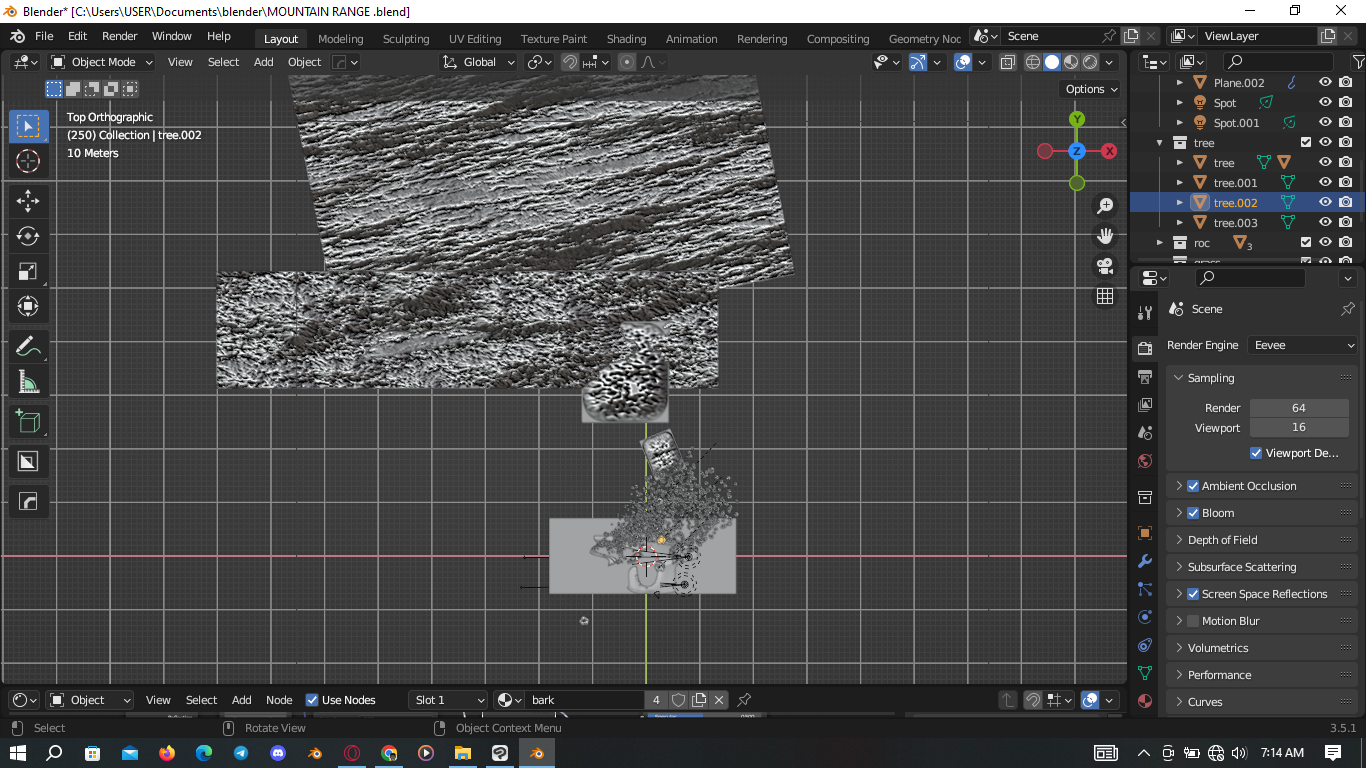
Task: Select the Add Cube tool
Action: pyautogui.click(x=28, y=421)
